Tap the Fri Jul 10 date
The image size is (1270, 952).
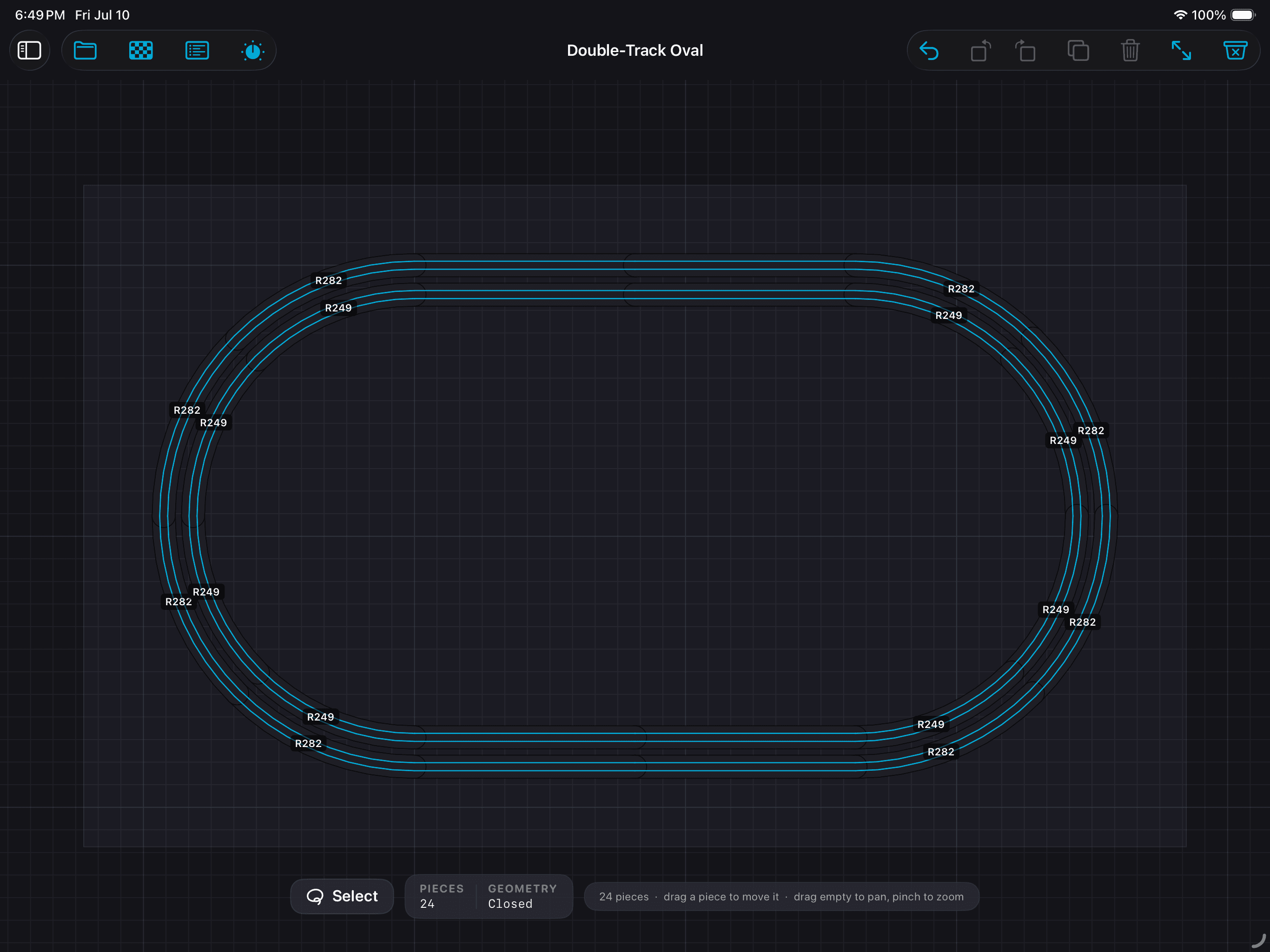point(102,15)
